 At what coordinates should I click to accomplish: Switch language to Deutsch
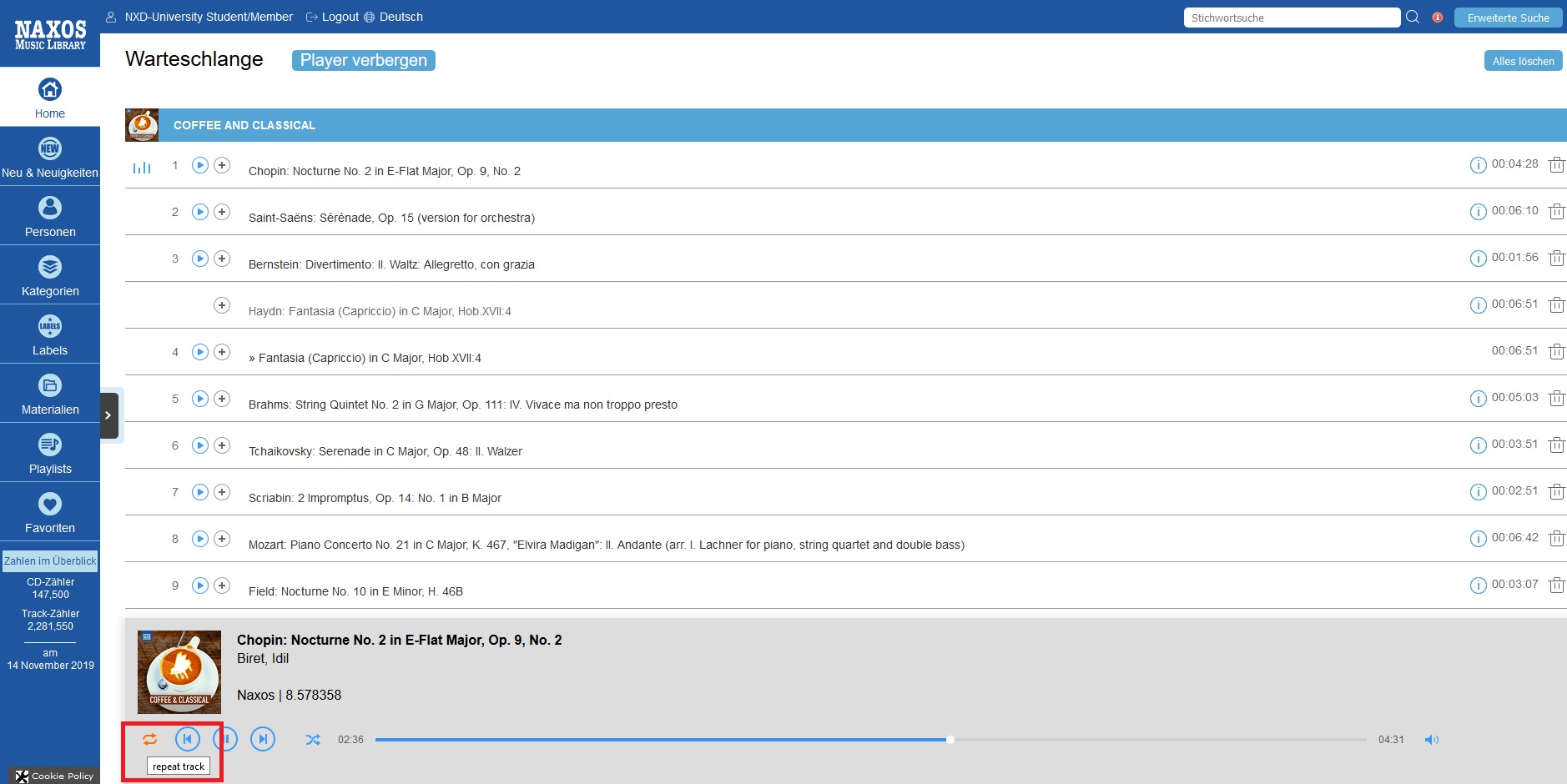(x=401, y=17)
